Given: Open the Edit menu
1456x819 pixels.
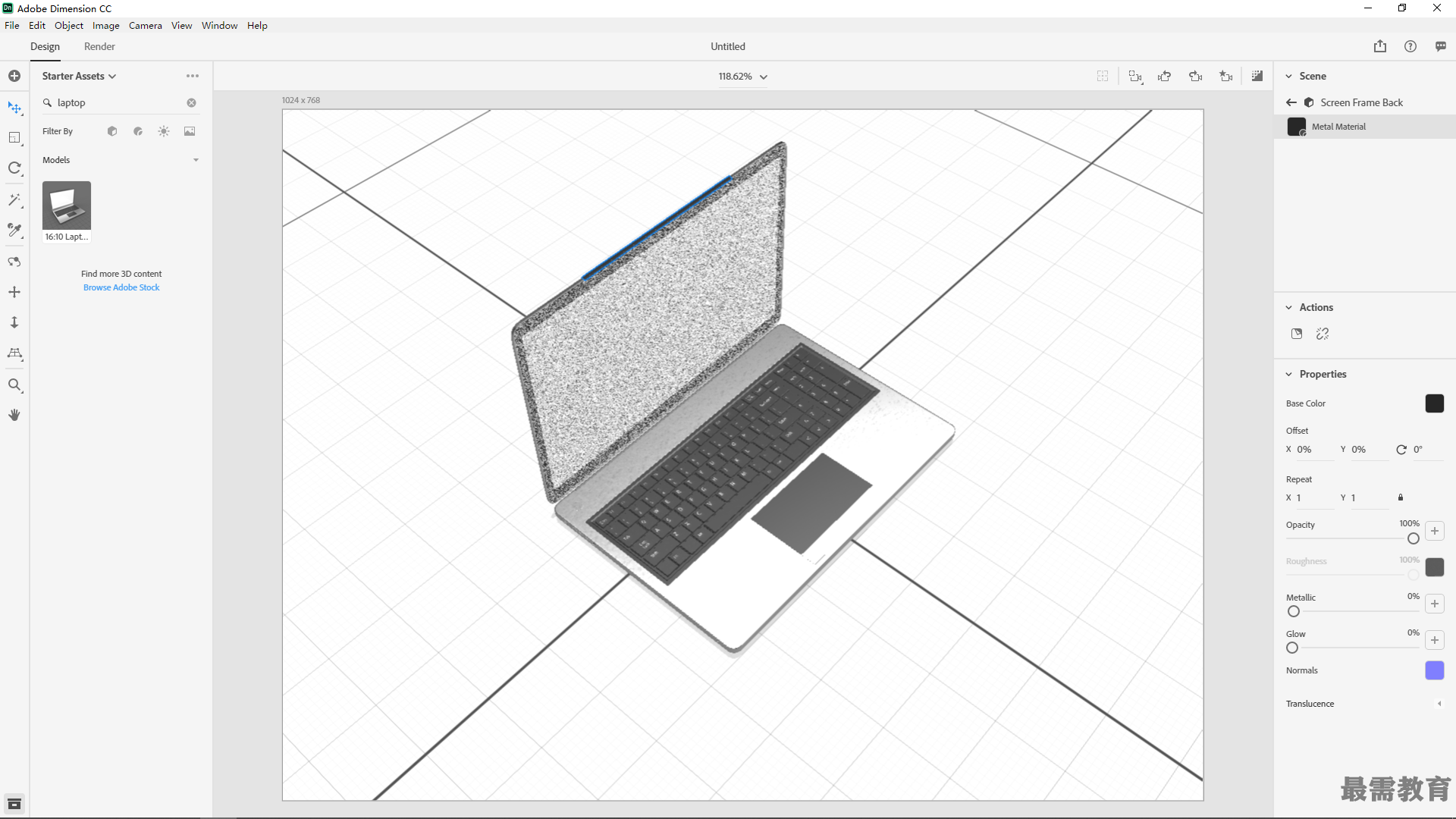Looking at the screenshot, I should 37,25.
